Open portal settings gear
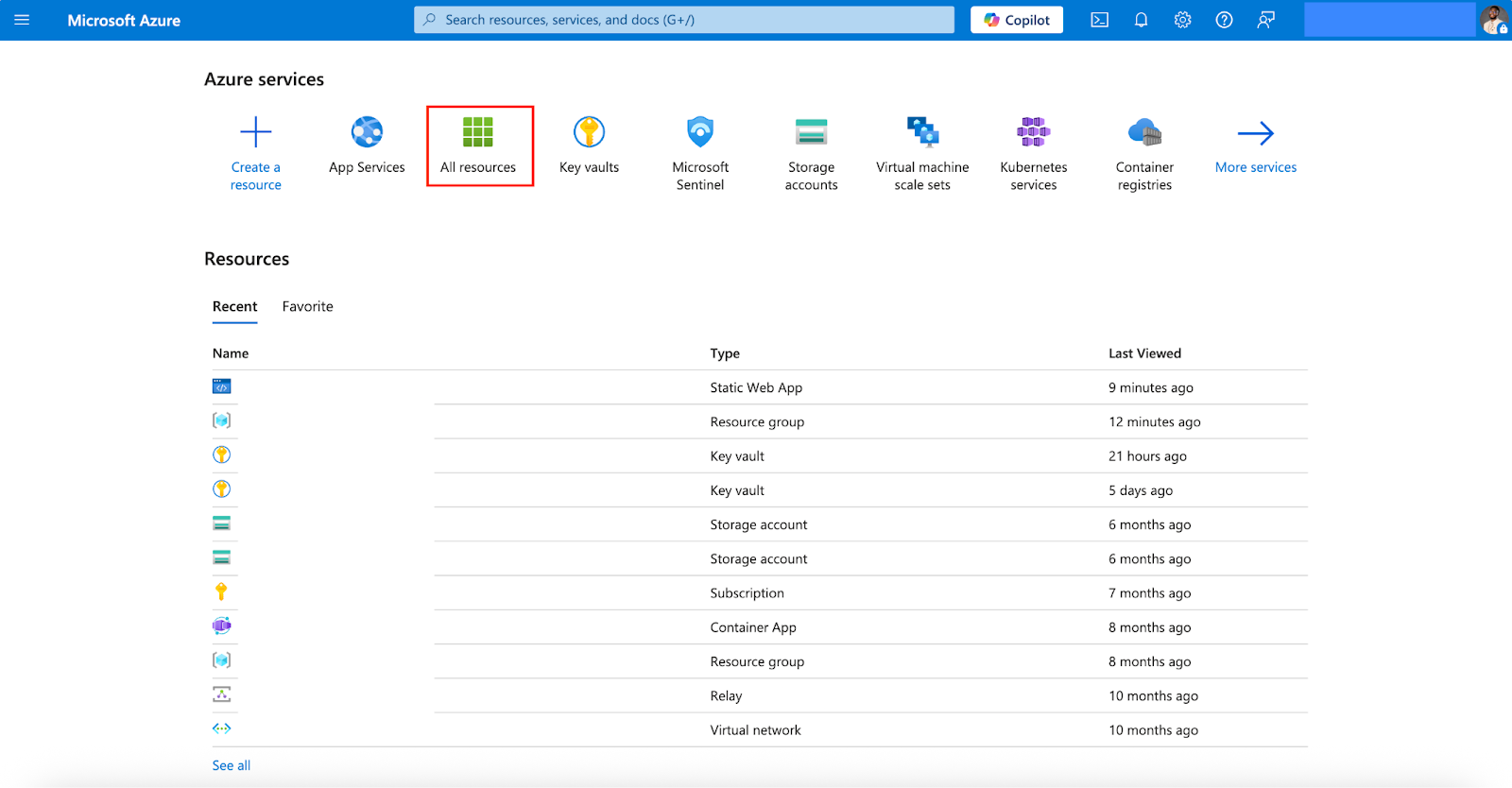Image resolution: width=1512 pixels, height=788 pixels. pos(1183,20)
